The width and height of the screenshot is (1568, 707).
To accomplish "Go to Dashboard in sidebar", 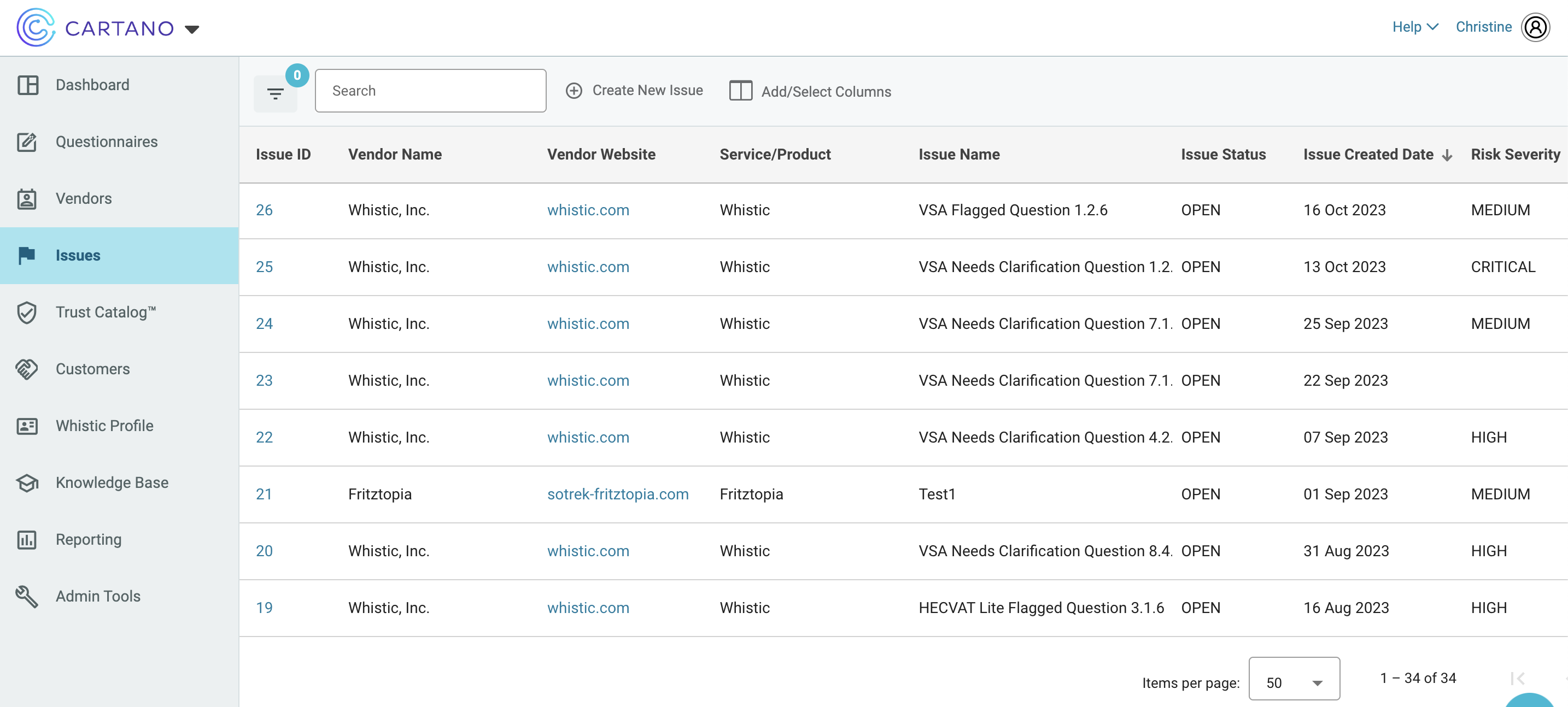I will click(x=92, y=85).
